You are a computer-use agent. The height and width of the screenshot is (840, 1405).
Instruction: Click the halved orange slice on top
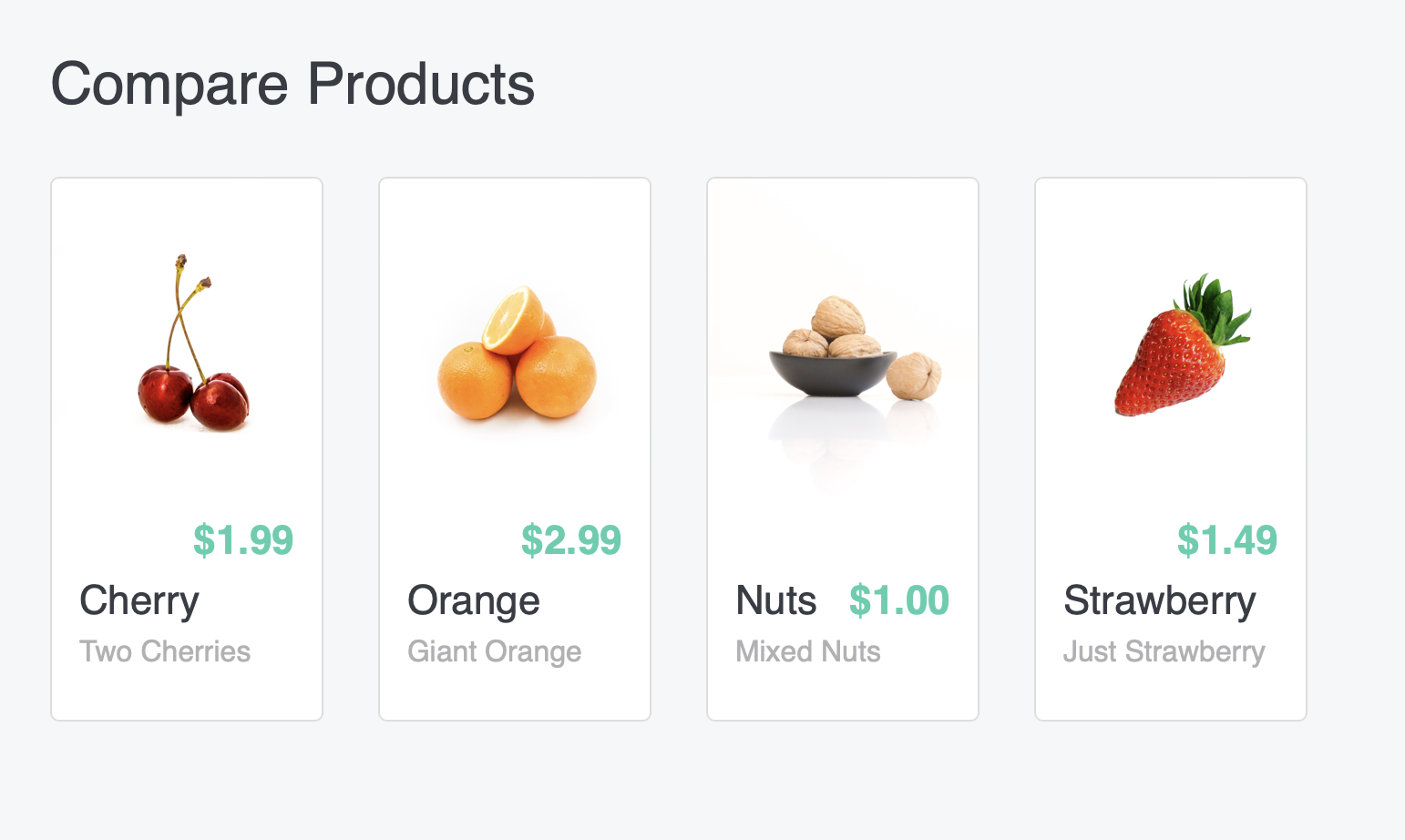click(513, 320)
